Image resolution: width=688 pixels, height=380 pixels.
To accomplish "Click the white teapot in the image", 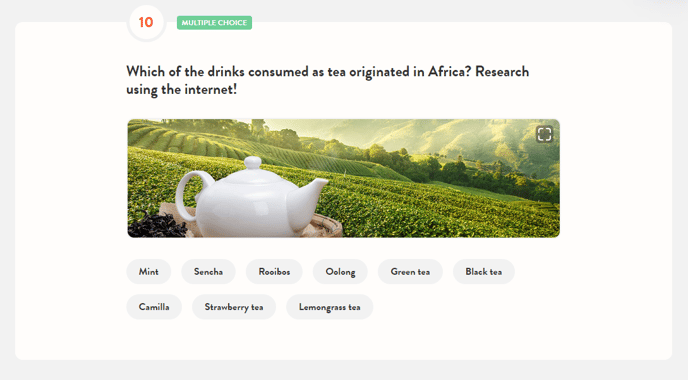I will pos(252,197).
